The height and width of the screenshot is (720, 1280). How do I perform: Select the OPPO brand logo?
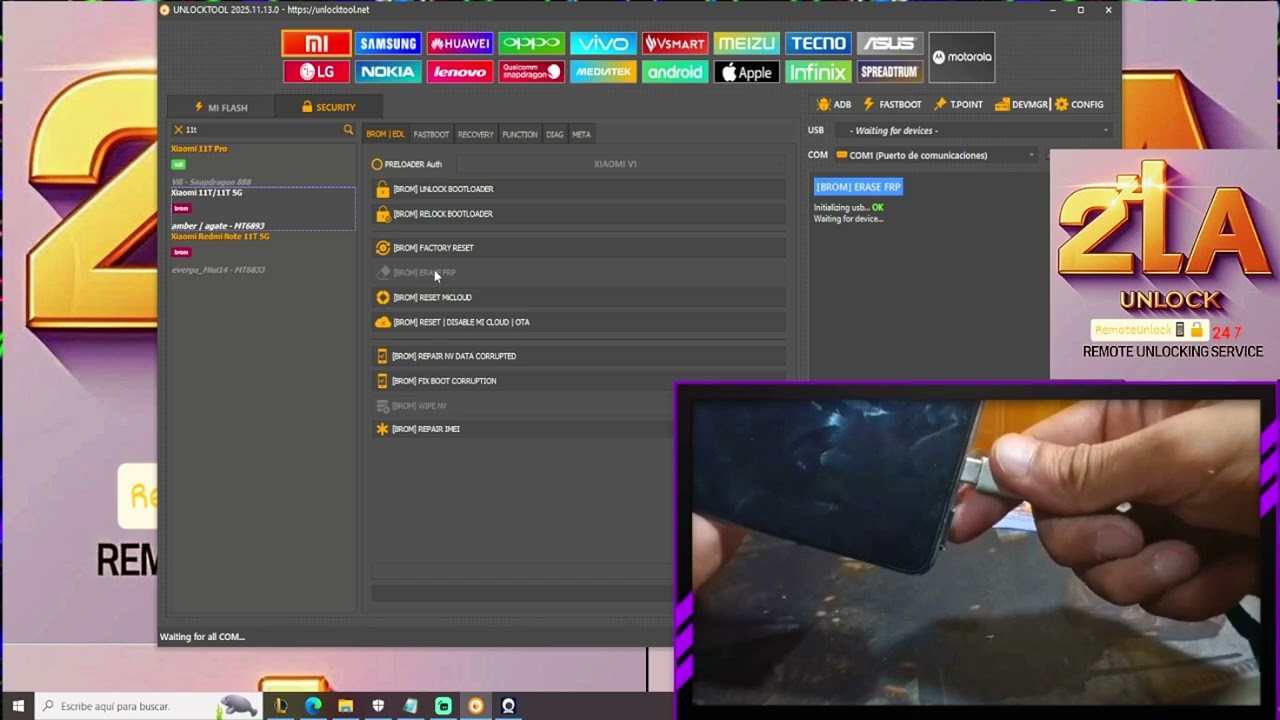[x=532, y=43]
